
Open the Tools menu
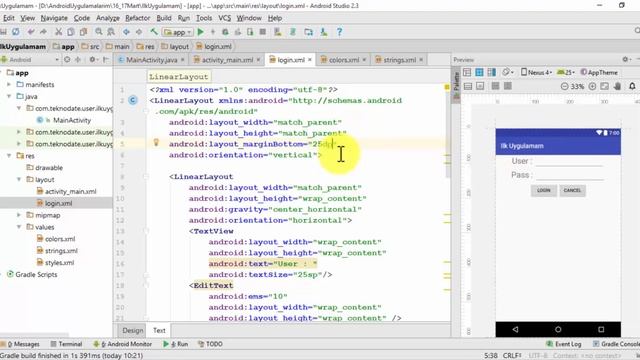pos(204,18)
